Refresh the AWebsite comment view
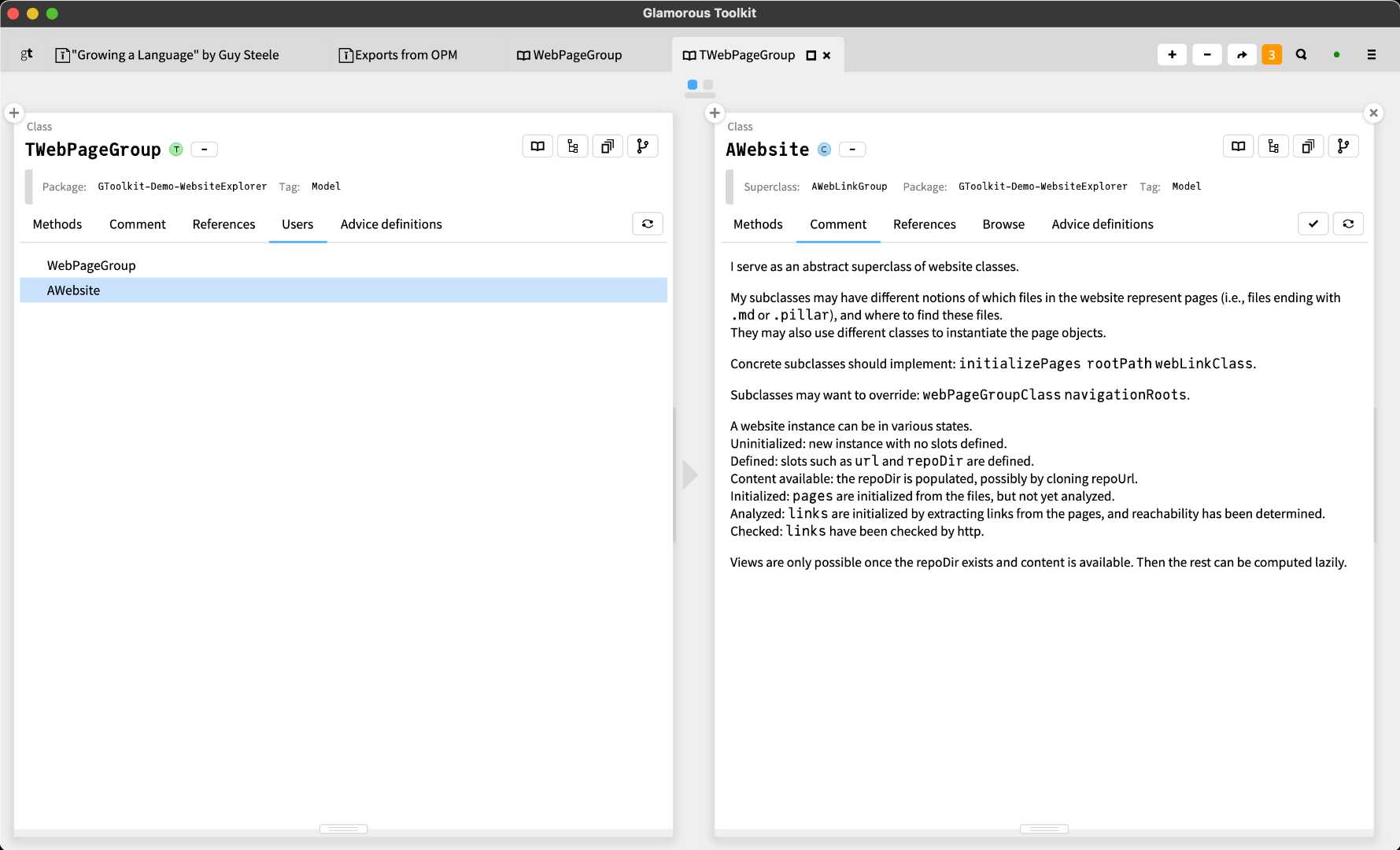 1348,224
